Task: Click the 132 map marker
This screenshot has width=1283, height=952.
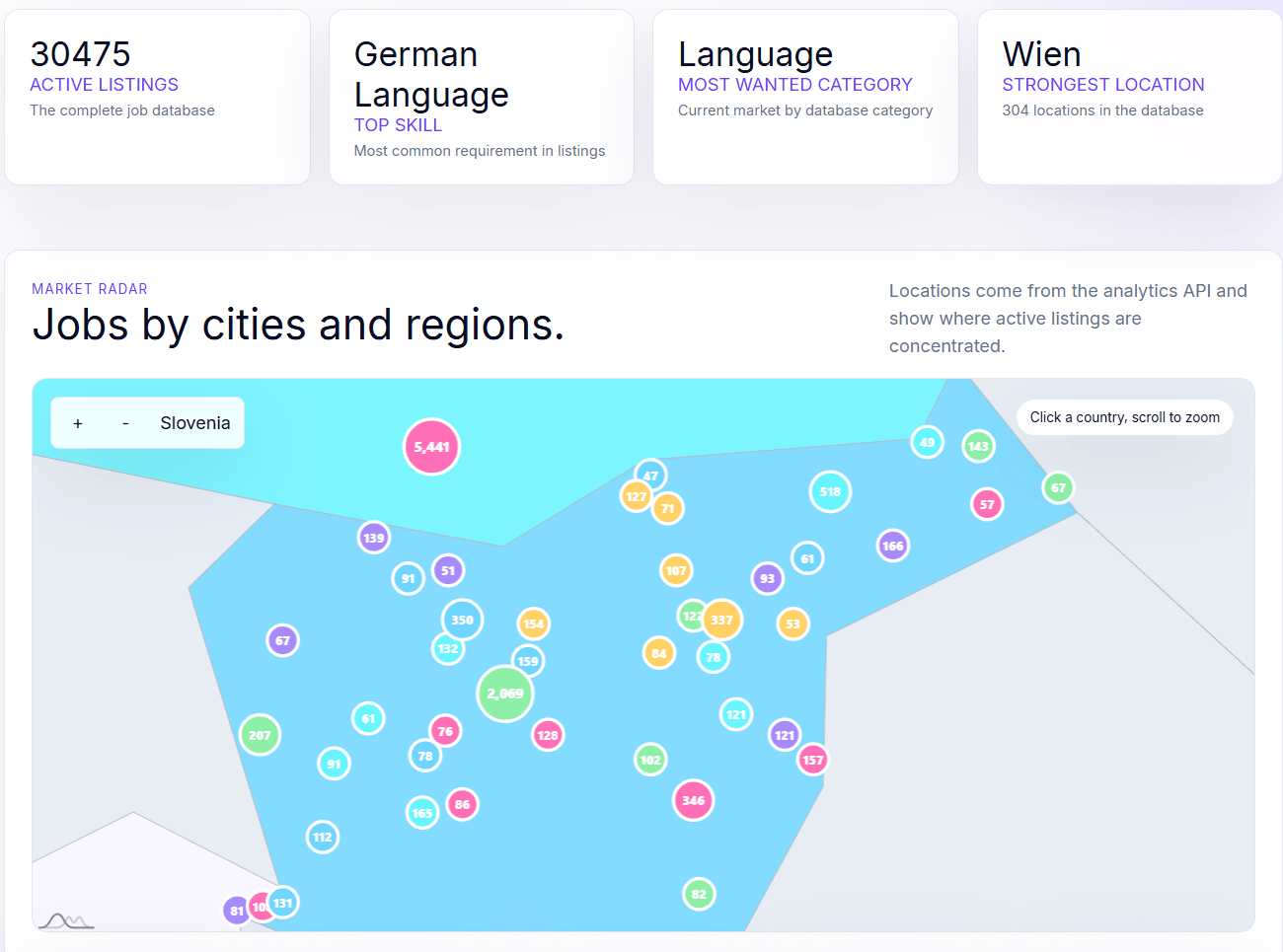Action: pos(448,648)
